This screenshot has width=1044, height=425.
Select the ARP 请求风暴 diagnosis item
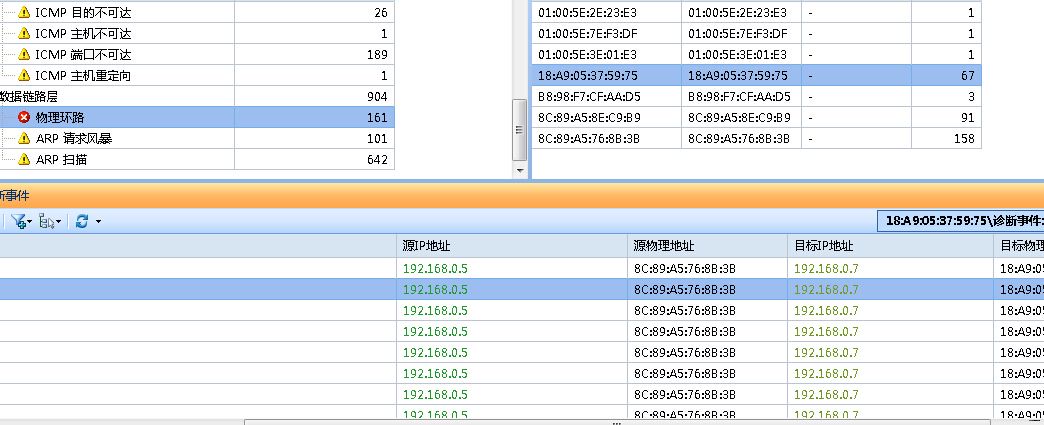197,139
